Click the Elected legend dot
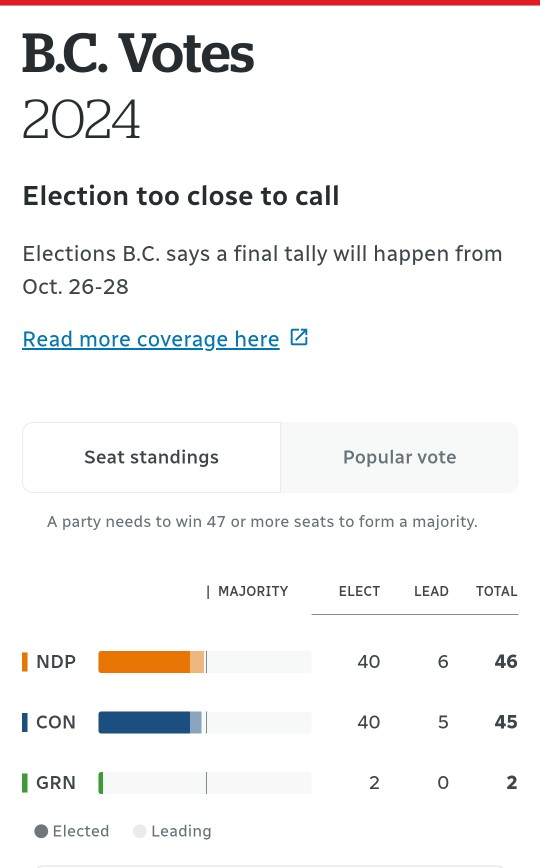The image size is (540, 868). [41, 831]
